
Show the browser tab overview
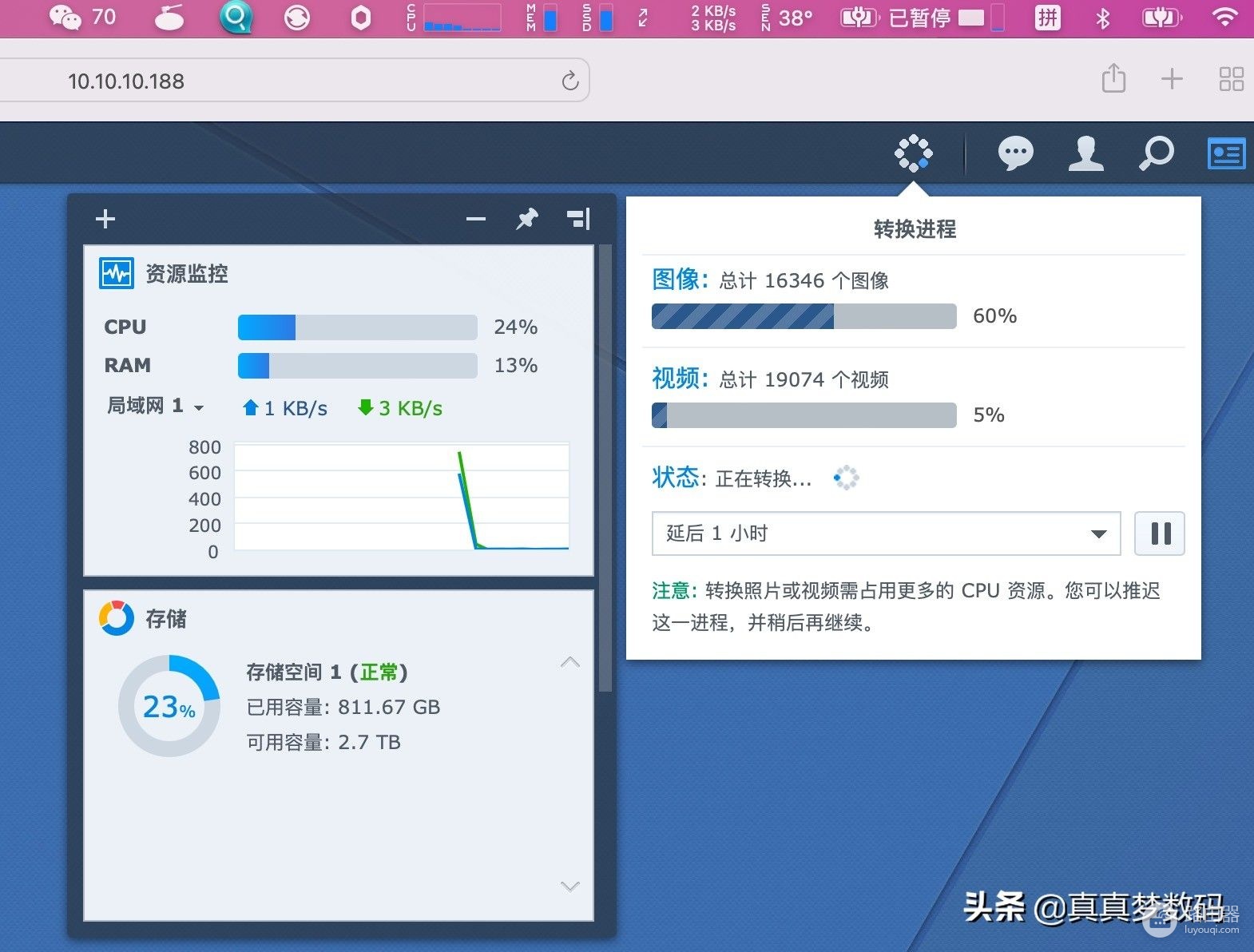pyautogui.click(x=1231, y=78)
